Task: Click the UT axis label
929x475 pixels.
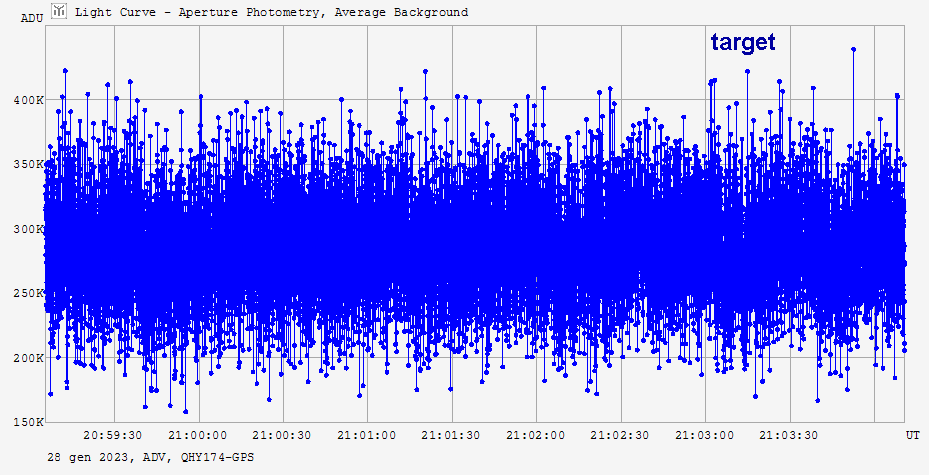Action: (912, 435)
